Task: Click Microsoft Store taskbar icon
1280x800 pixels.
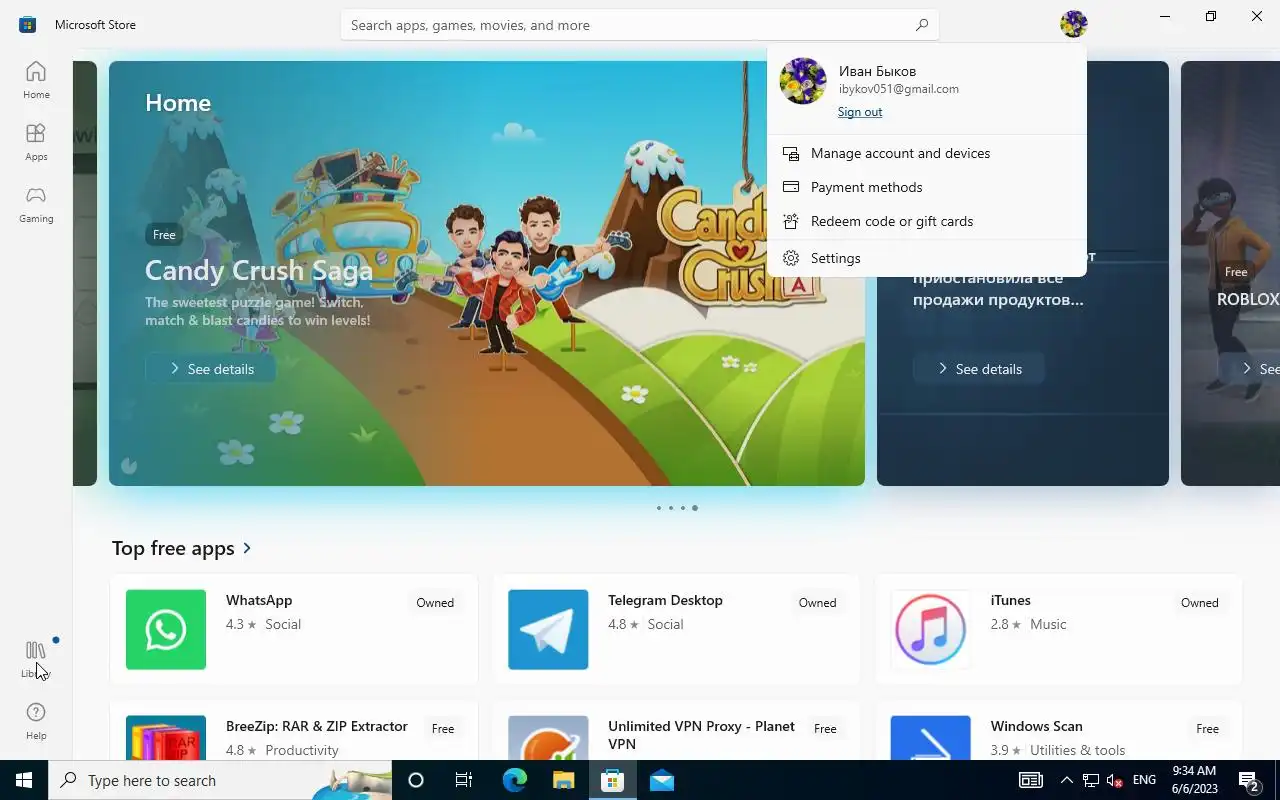Action: click(612, 780)
